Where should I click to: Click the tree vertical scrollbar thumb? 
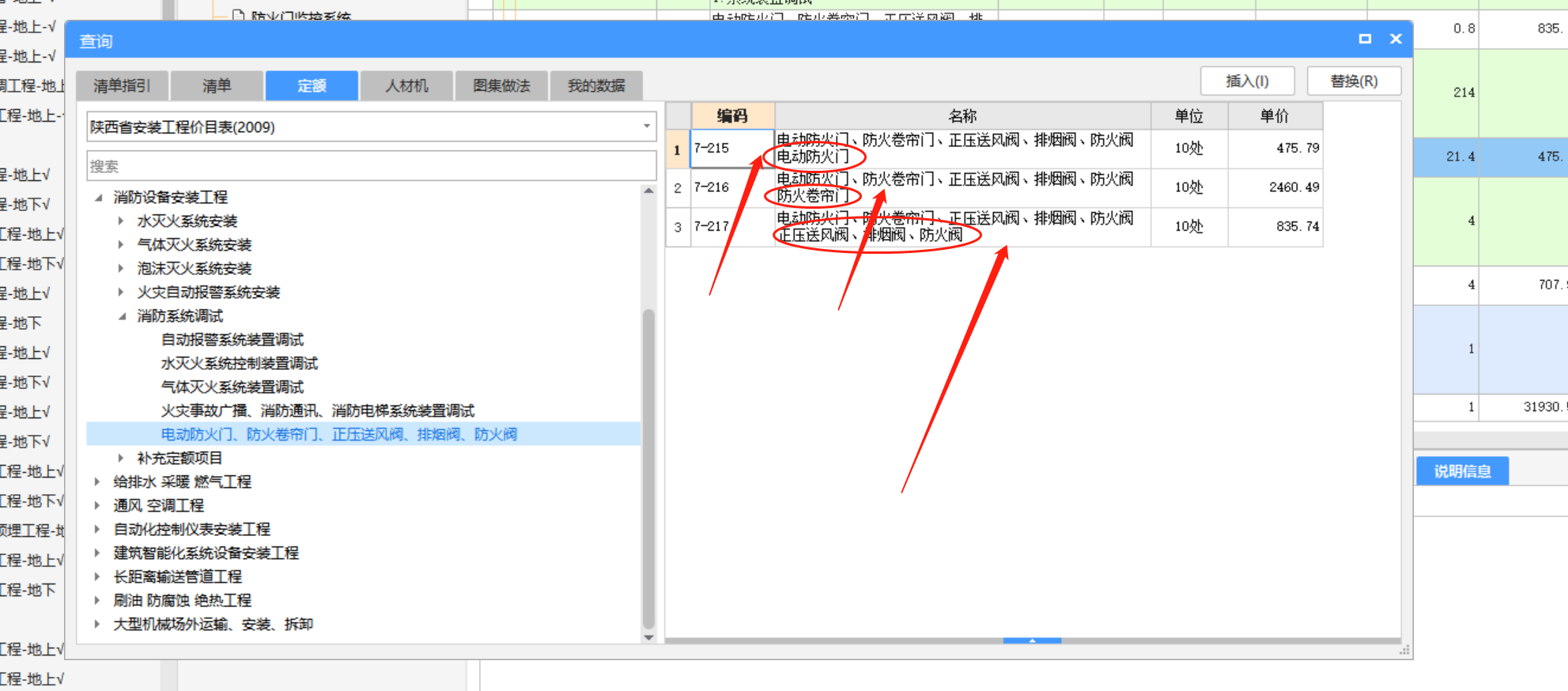coord(648,468)
